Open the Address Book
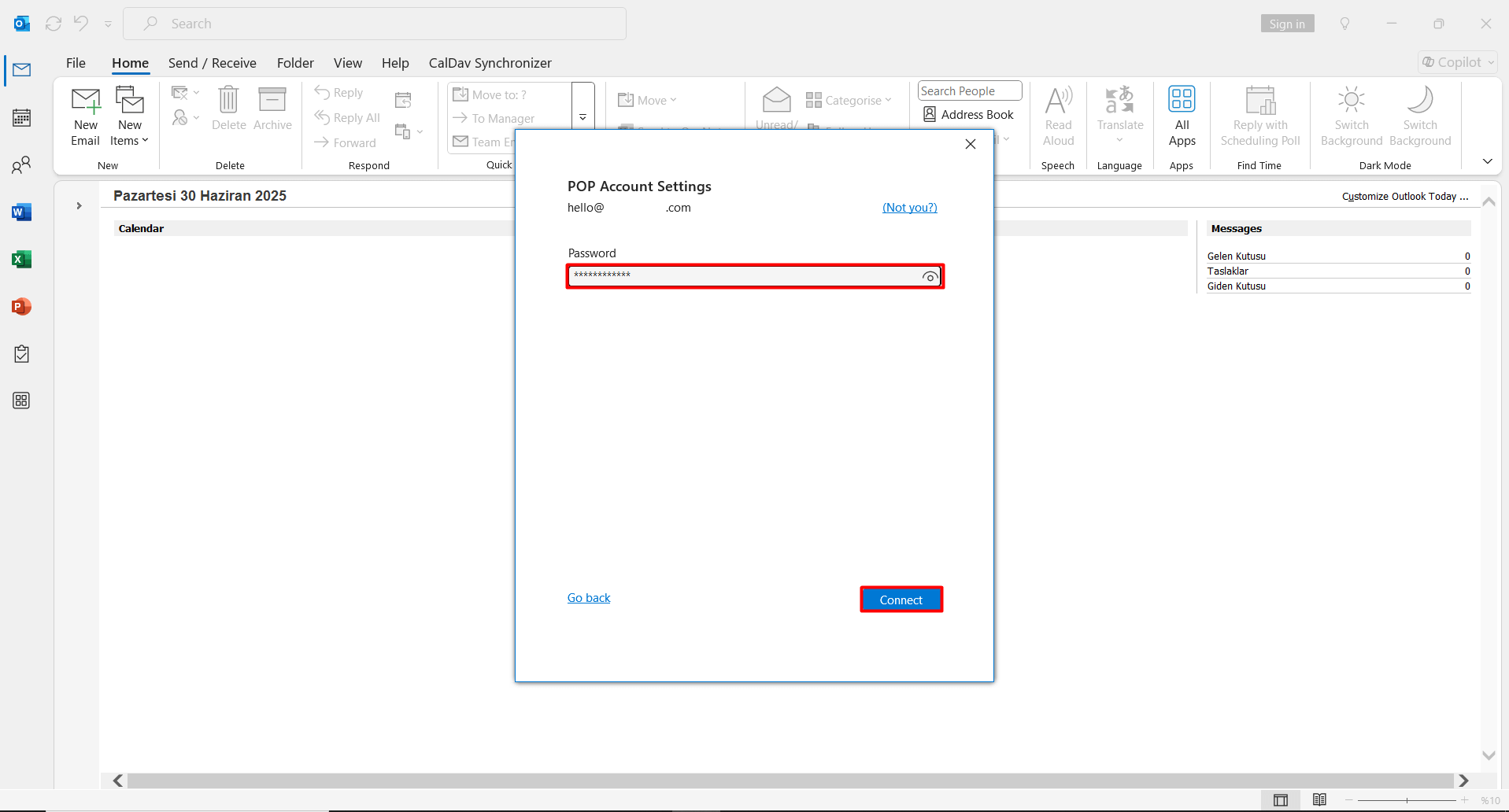 pos(968,114)
